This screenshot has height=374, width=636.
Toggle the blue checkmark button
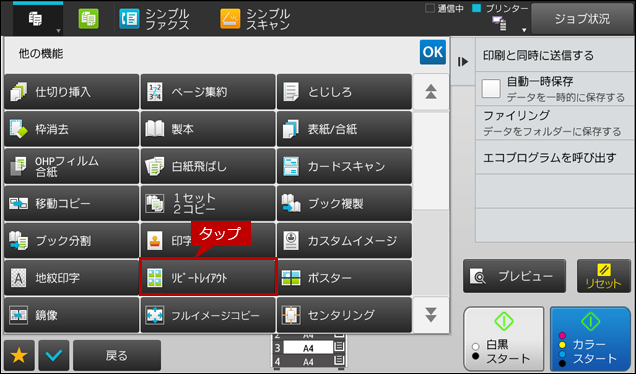click(54, 356)
